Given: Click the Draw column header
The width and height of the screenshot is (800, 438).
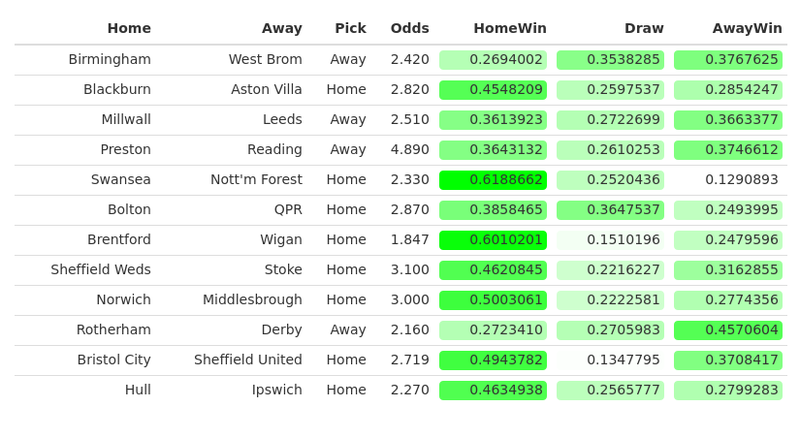Looking at the screenshot, I should click(644, 28).
